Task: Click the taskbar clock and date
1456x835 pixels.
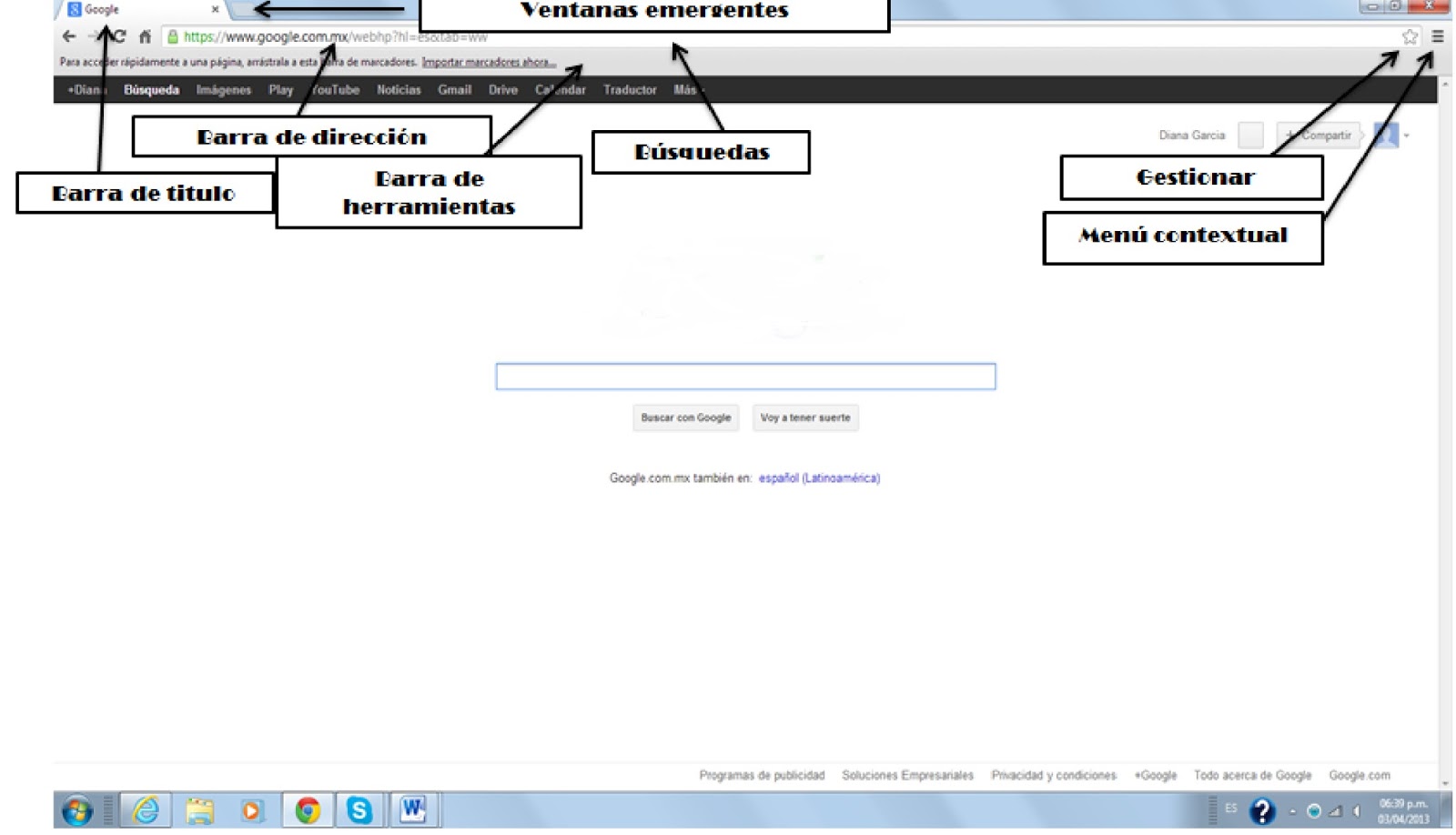Action: click(x=1403, y=811)
